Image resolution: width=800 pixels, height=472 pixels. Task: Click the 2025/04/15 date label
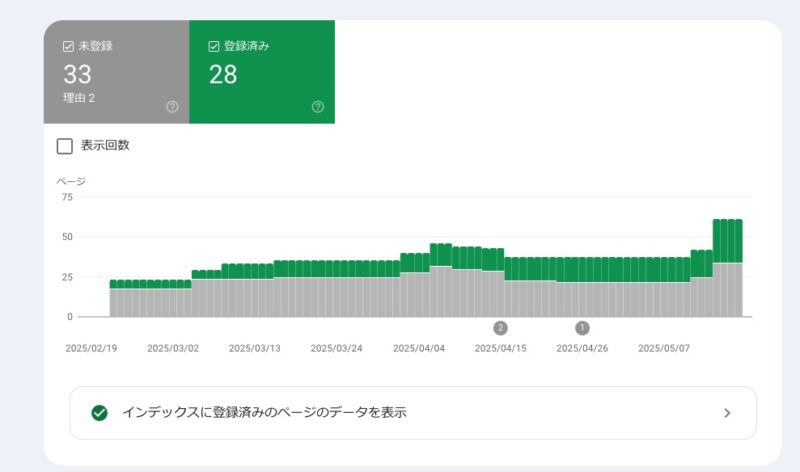point(501,348)
